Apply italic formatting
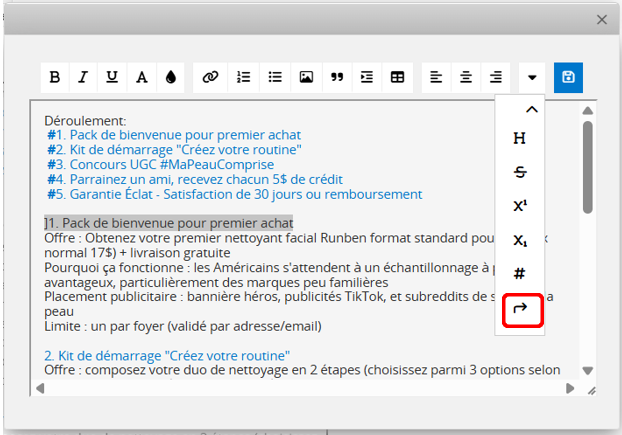 (84, 77)
